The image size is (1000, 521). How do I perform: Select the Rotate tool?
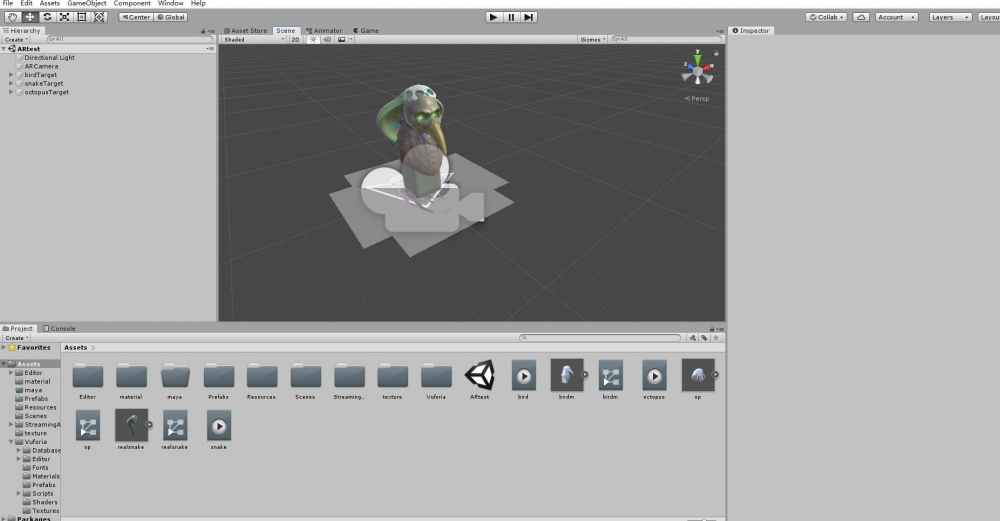click(x=47, y=17)
